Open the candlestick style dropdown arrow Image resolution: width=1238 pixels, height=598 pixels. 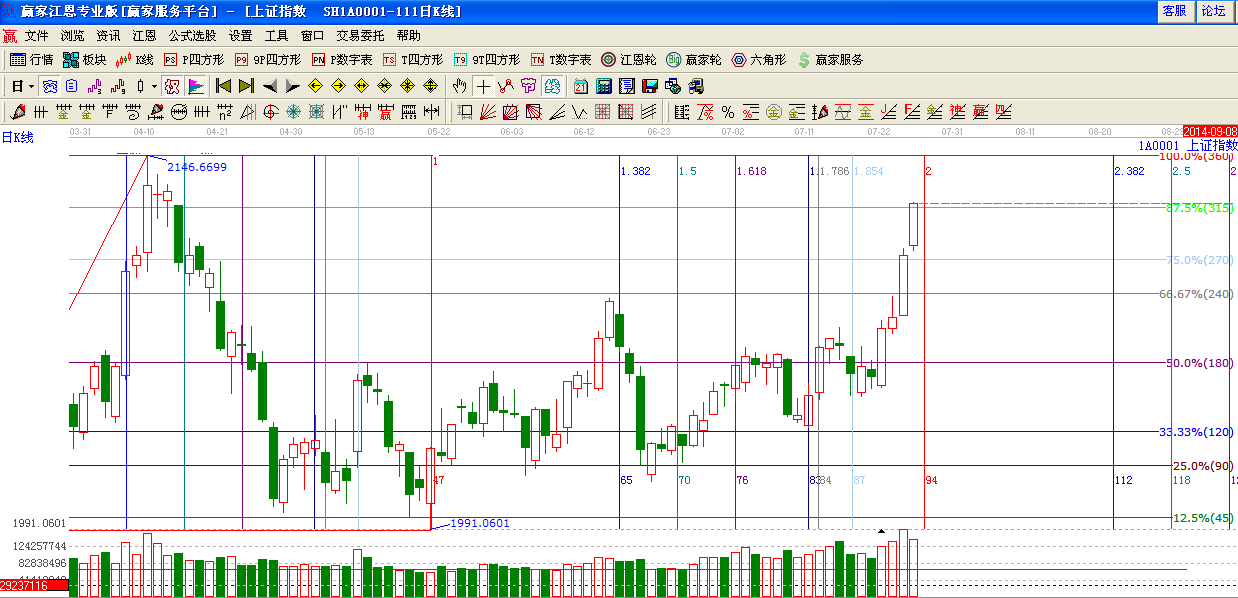[154, 86]
